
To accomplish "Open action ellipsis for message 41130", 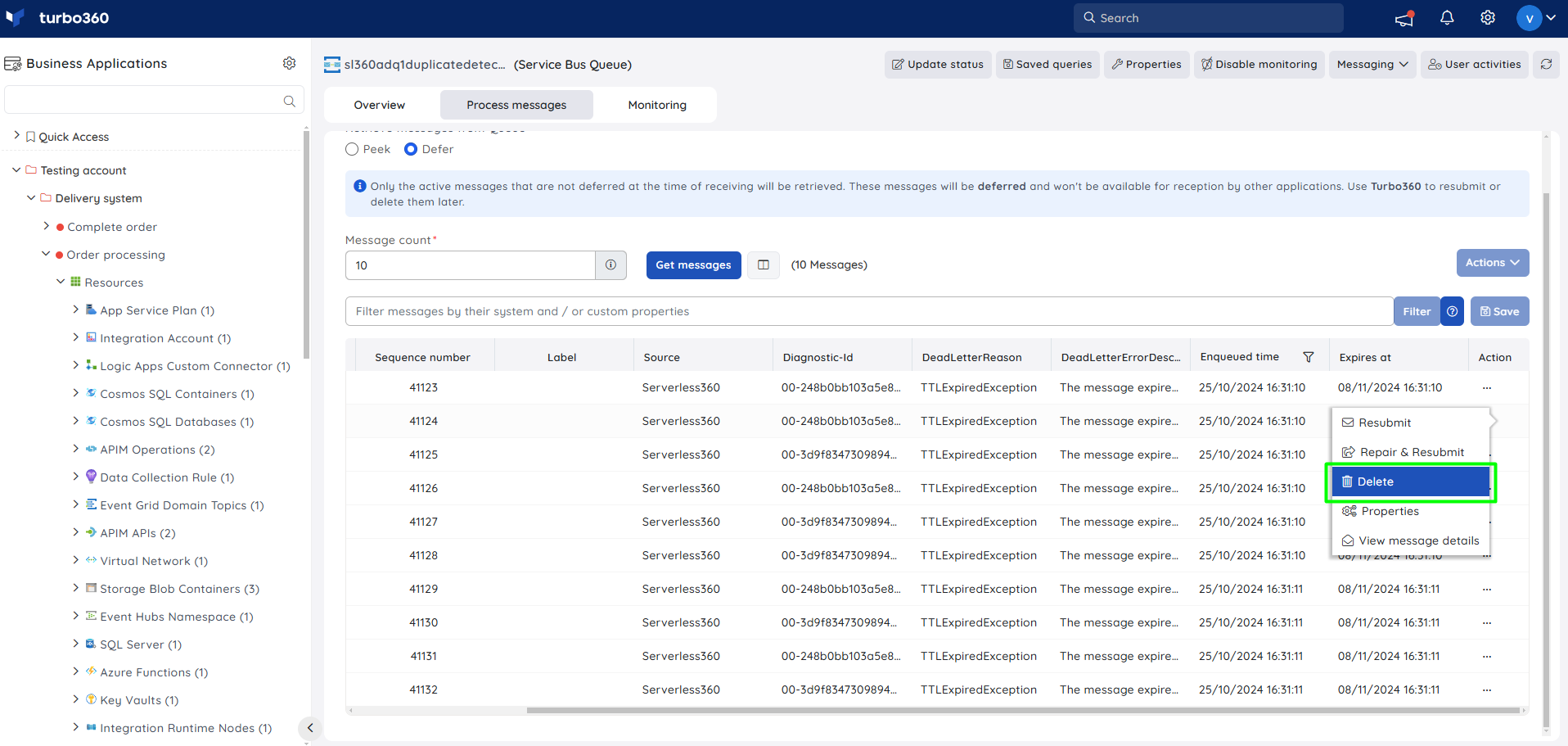I will point(1487,622).
